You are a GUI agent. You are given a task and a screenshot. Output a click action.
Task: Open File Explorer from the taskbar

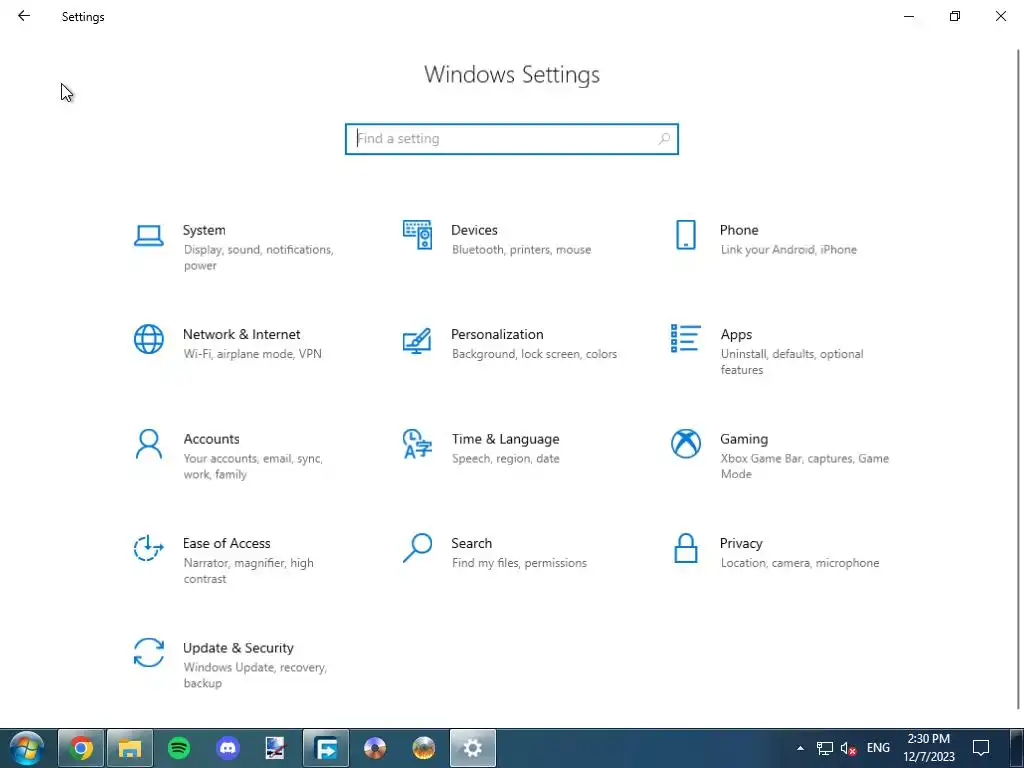point(130,748)
